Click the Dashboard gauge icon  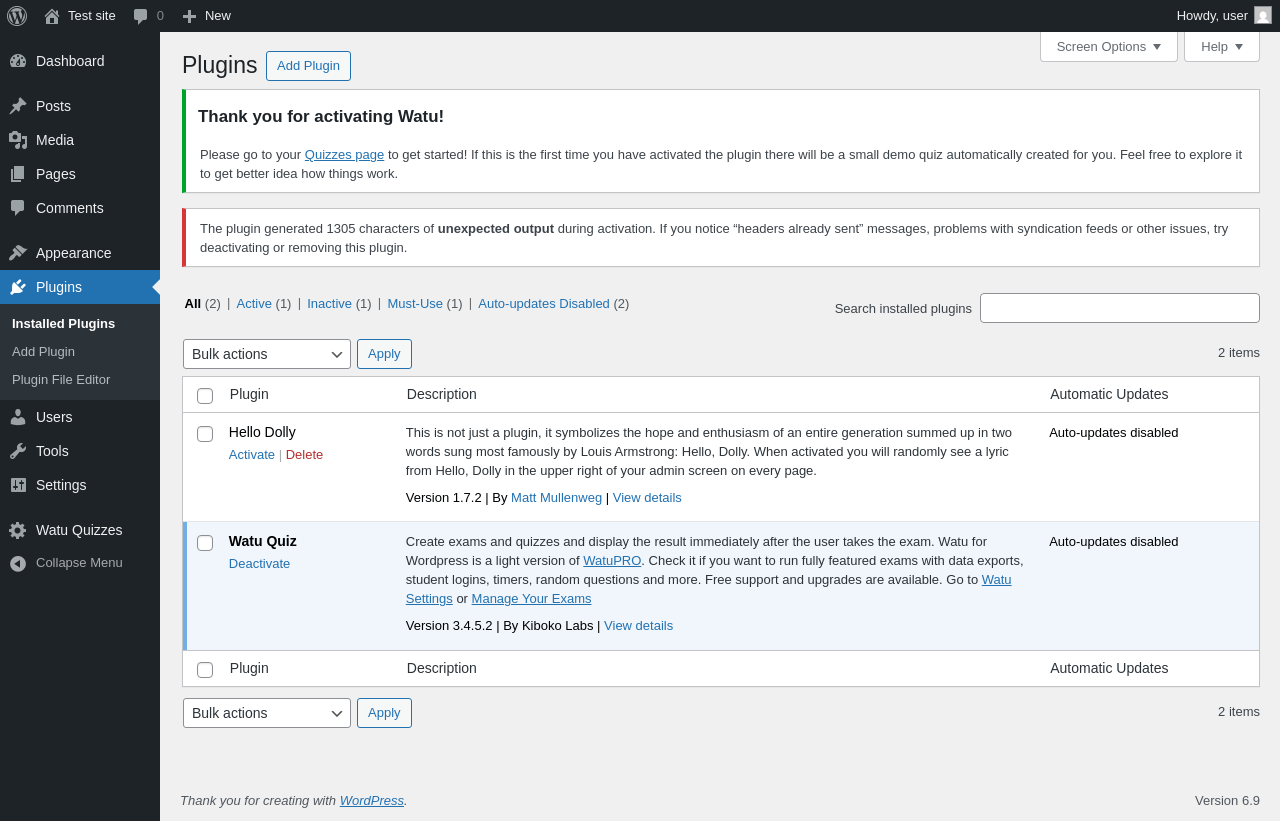(18, 61)
